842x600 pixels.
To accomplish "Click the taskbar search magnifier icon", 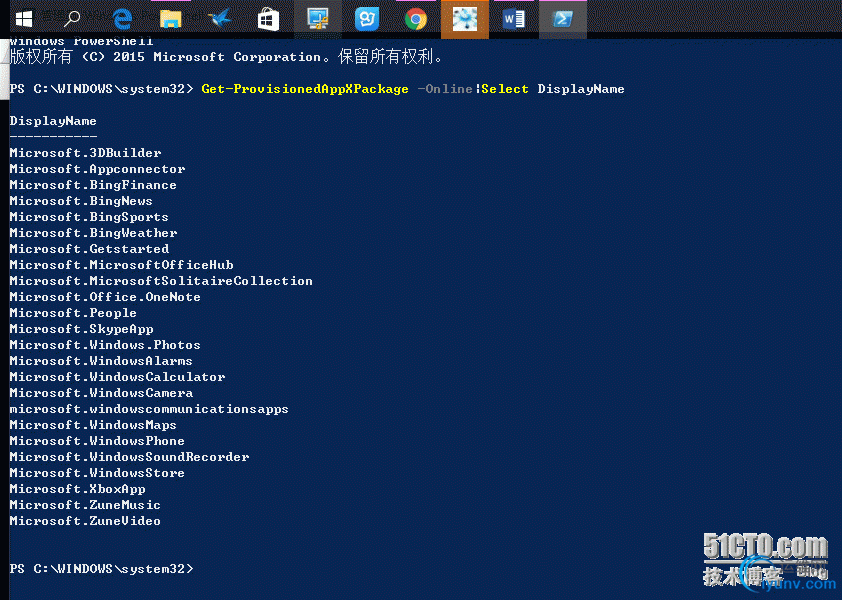I will point(71,19).
